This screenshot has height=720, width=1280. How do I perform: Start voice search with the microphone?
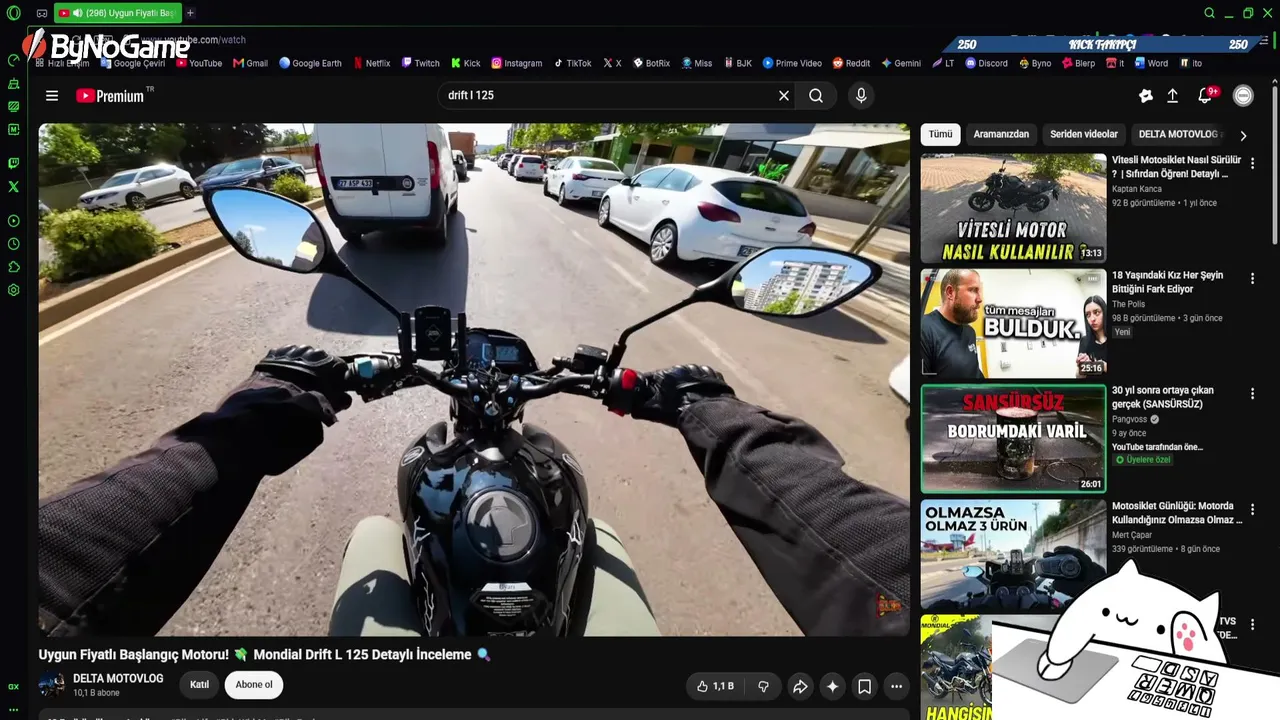point(861,96)
